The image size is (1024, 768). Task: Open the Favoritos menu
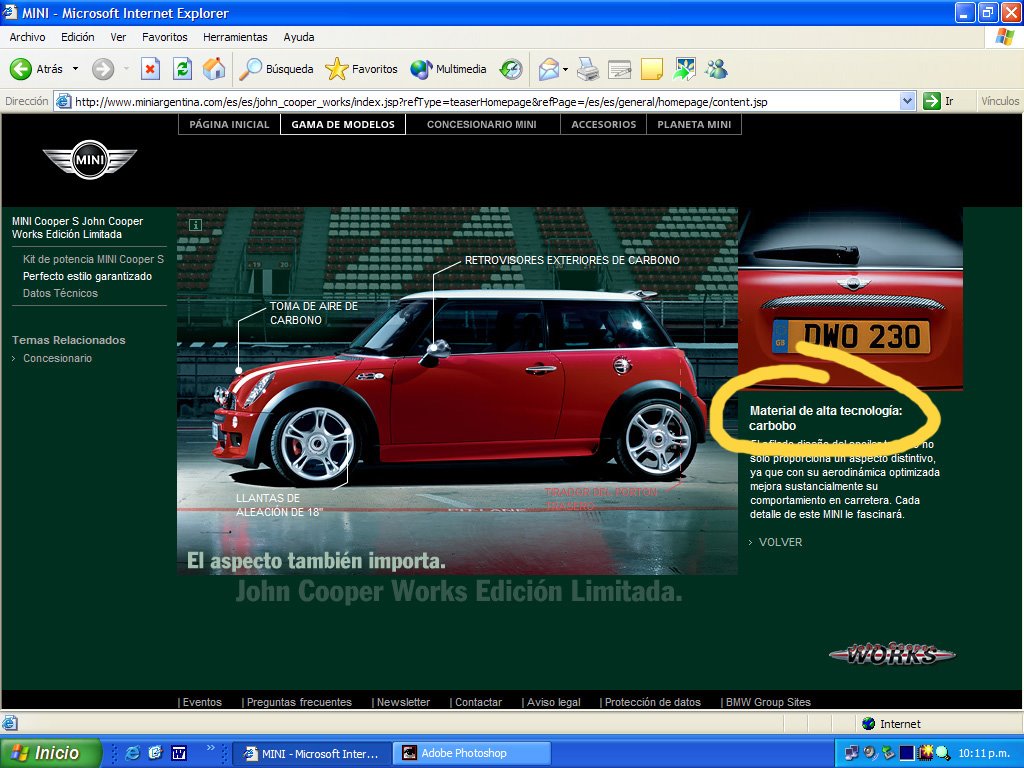[x=165, y=37]
